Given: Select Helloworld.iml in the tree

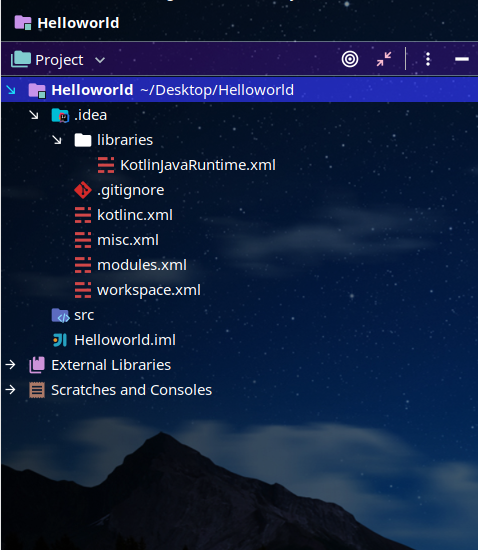Looking at the screenshot, I should (x=125, y=340).
